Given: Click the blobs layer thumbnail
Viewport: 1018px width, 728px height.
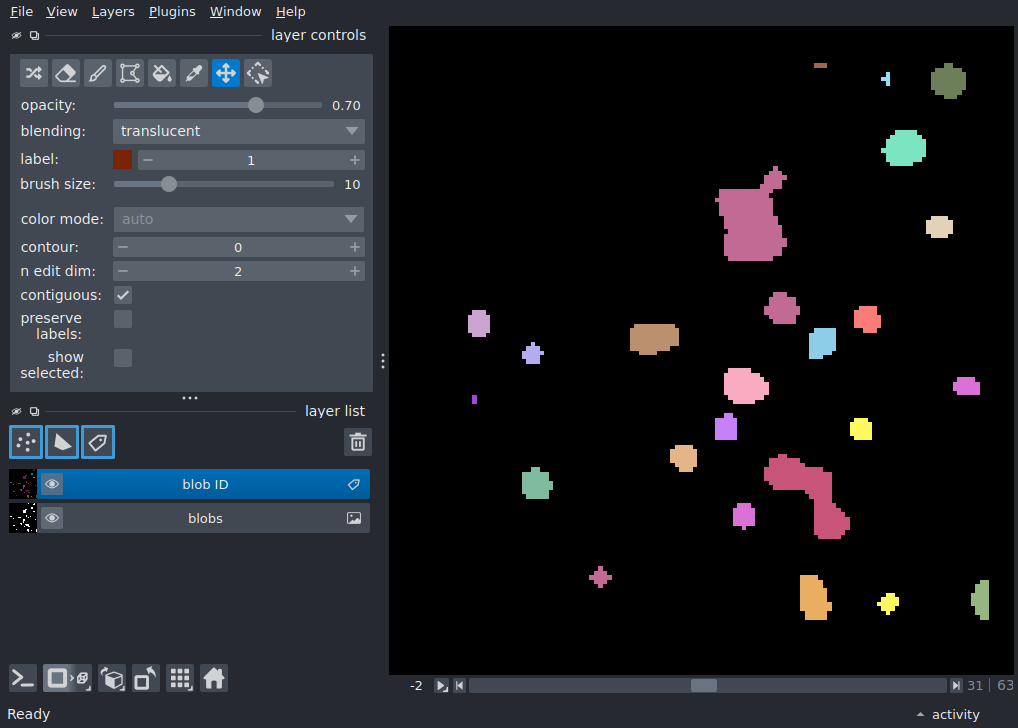Looking at the screenshot, I should pyautogui.click(x=23, y=518).
